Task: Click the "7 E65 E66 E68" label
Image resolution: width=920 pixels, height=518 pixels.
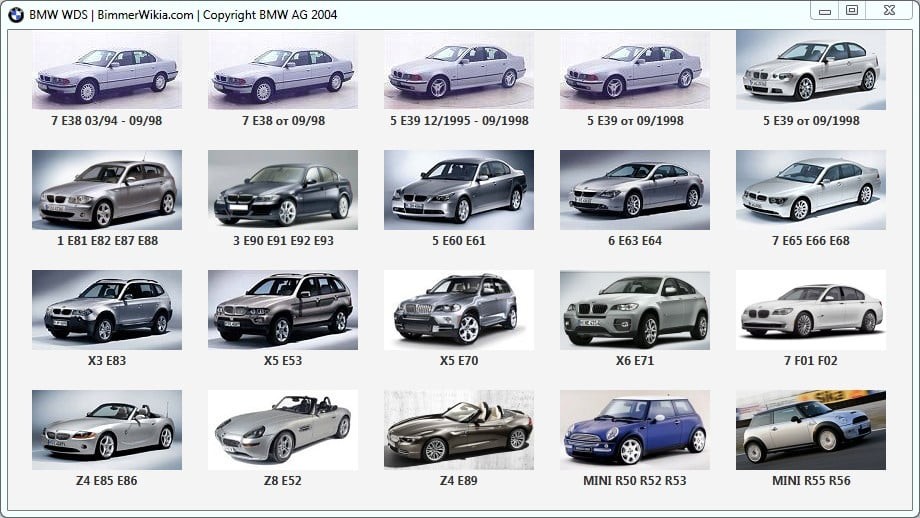Action: (811, 241)
